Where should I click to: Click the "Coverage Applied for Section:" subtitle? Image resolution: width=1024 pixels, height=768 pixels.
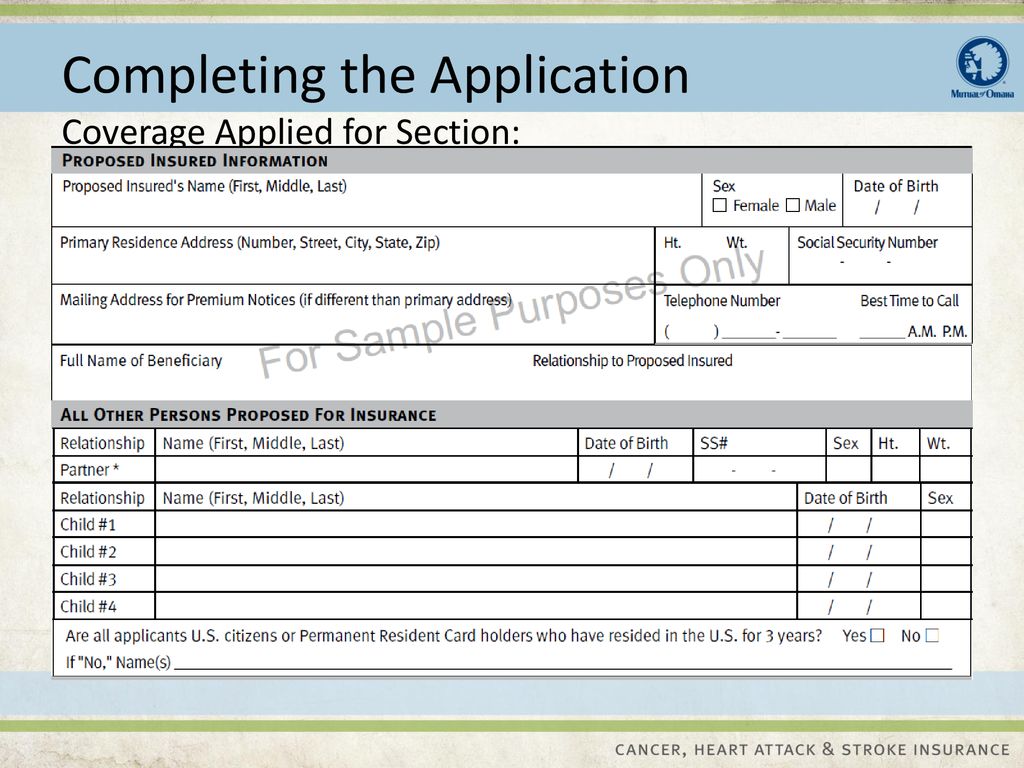[291, 131]
